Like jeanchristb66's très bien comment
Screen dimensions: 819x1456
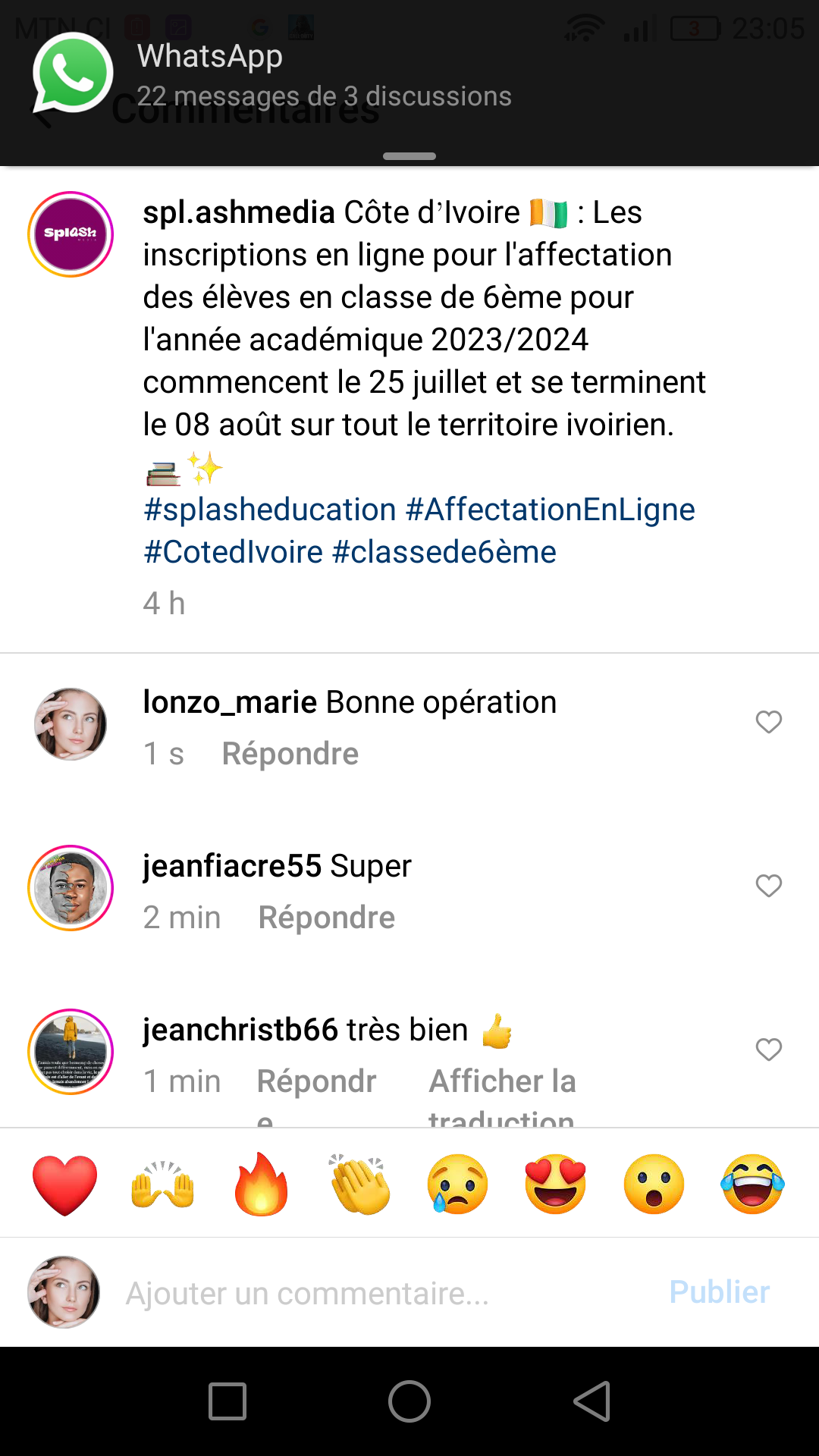click(x=769, y=1050)
